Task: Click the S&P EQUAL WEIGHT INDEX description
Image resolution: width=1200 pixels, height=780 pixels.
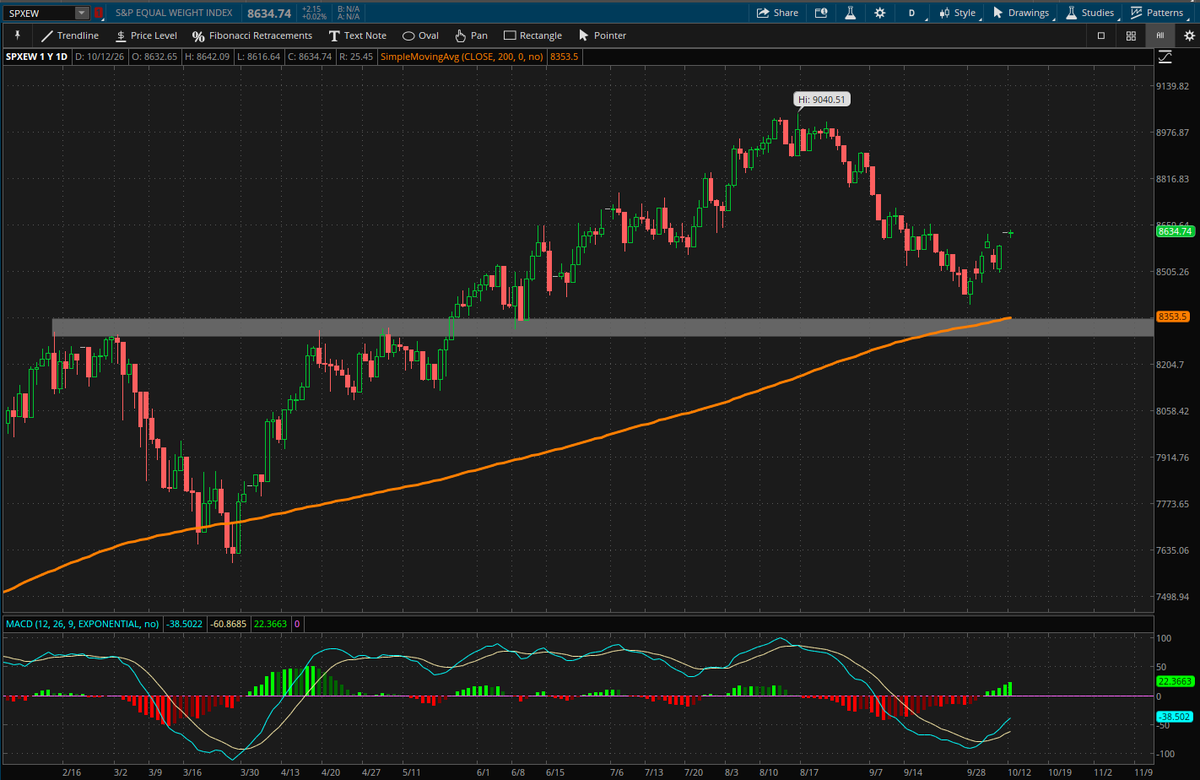Action: pyautogui.click(x=173, y=13)
